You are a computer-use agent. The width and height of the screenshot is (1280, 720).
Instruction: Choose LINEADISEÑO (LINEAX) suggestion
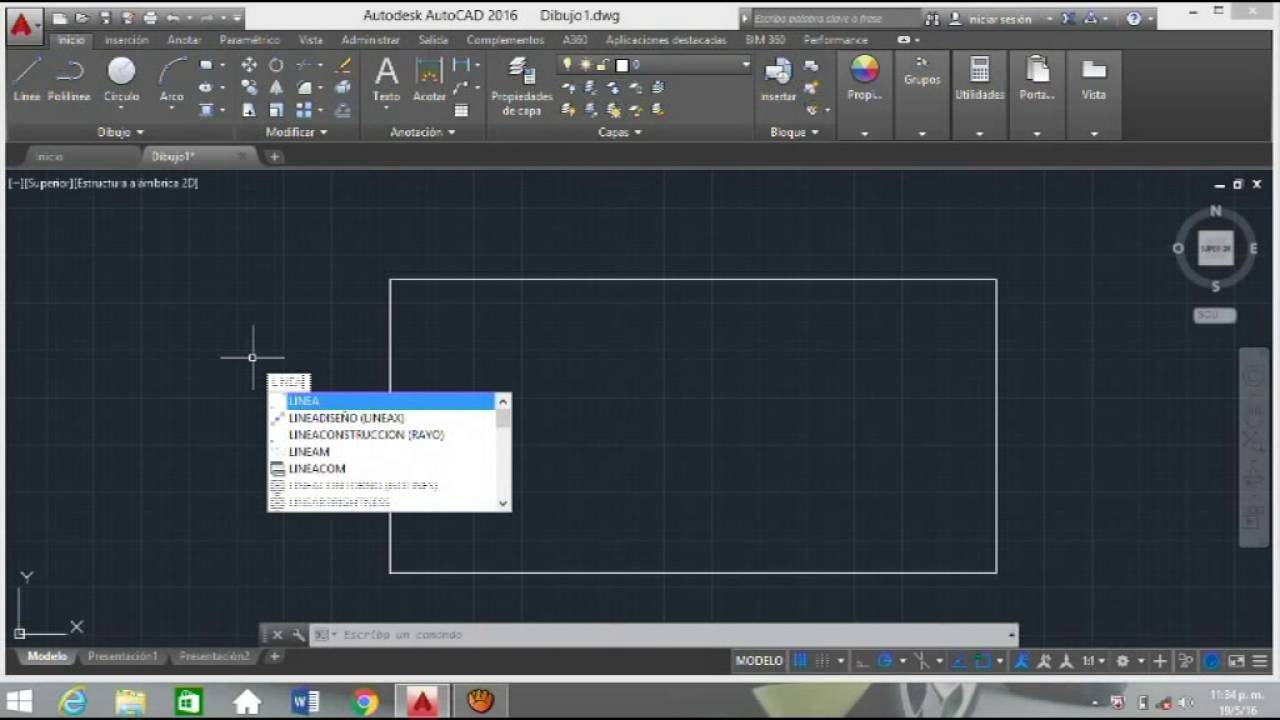381,418
